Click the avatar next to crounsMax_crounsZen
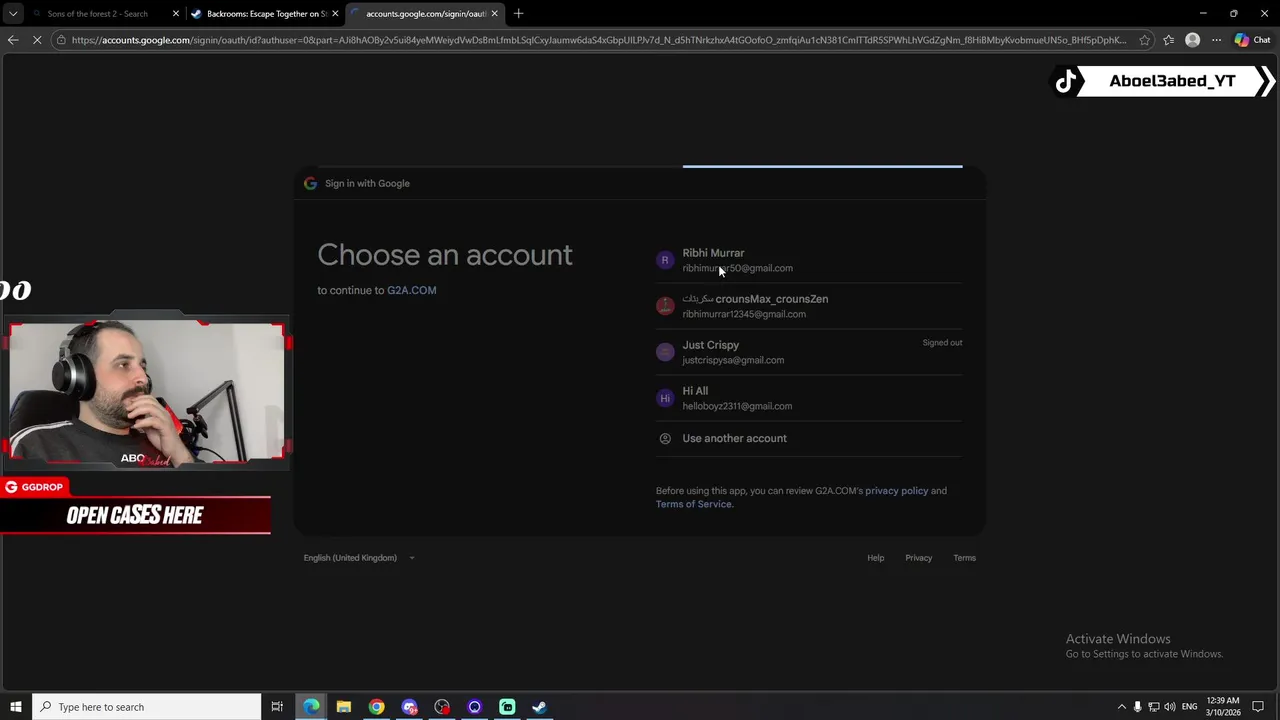This screenshot has width=1280, height=720. pyautogui.click(x=665, y=306)
